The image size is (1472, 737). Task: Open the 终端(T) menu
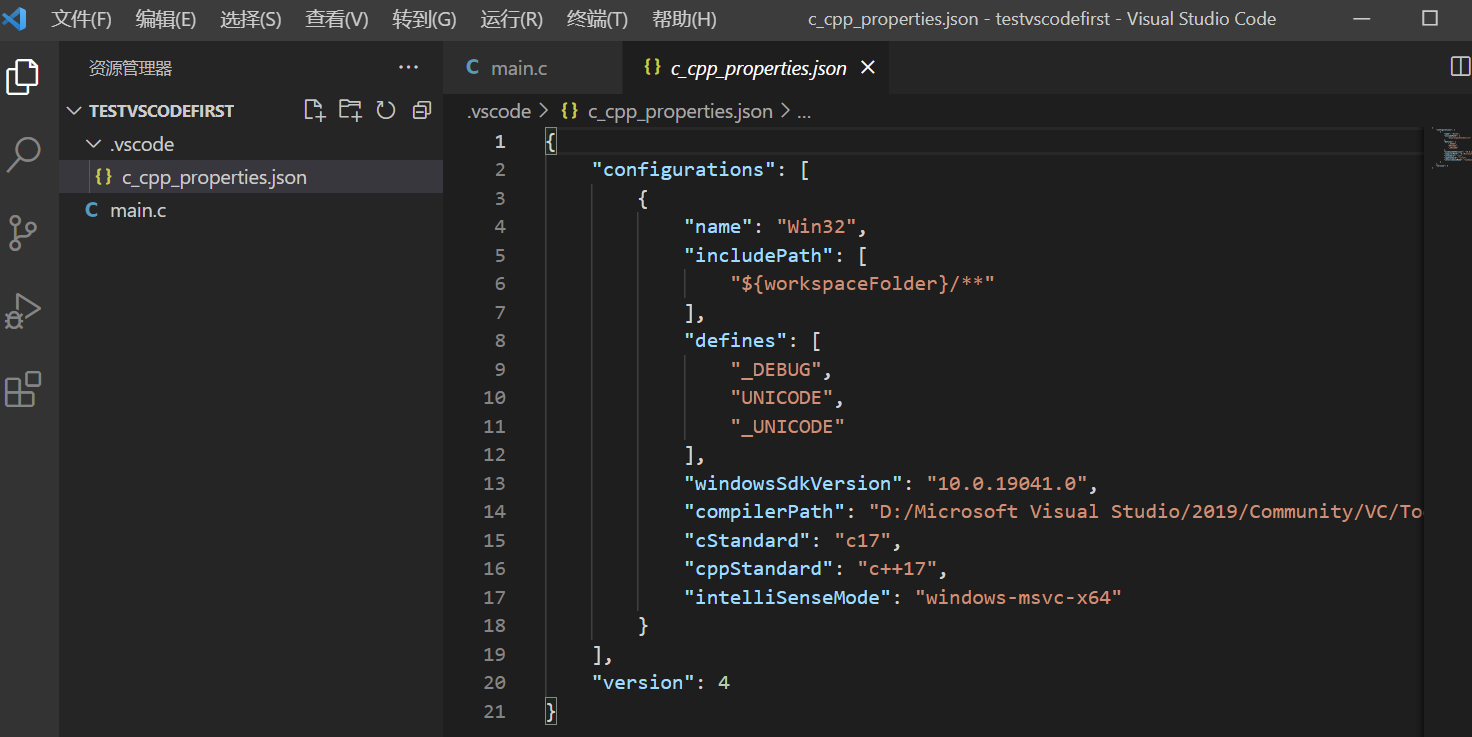pyautogui.click(x=597, y=19)
